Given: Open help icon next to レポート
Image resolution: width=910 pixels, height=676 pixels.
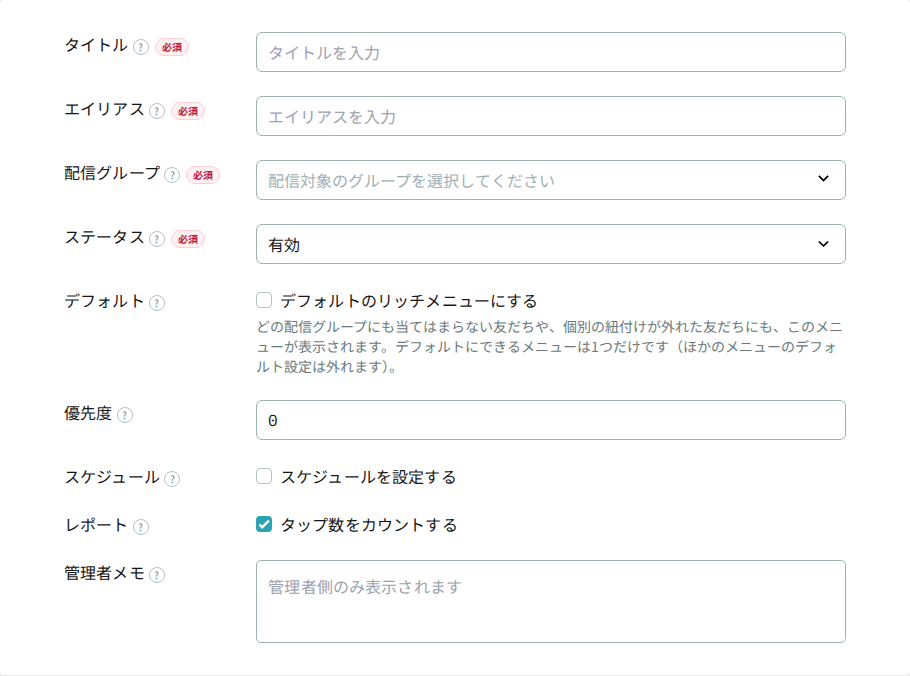Looking at the screenshot, I should [141, 527].
